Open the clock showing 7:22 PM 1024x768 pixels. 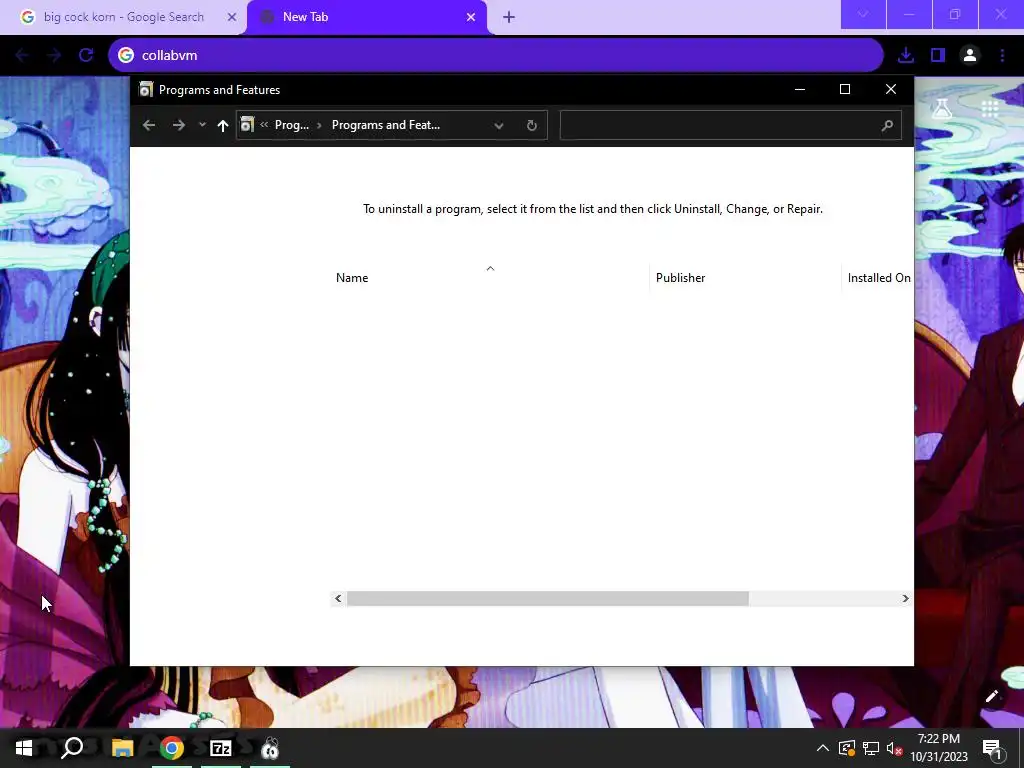[938, 748]
